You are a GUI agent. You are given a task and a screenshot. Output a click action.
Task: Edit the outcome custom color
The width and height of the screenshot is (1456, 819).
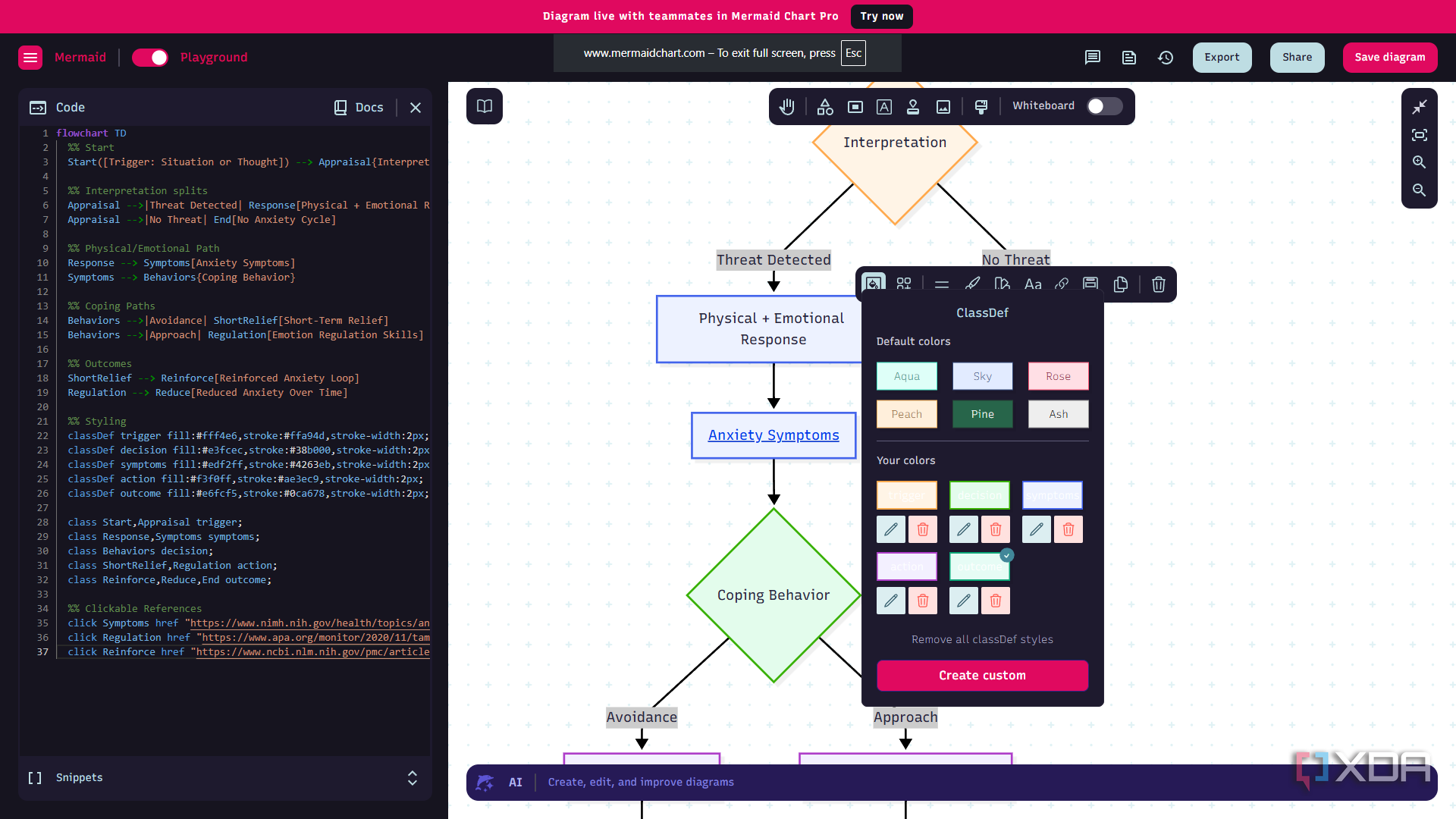[x=964, y=601]
